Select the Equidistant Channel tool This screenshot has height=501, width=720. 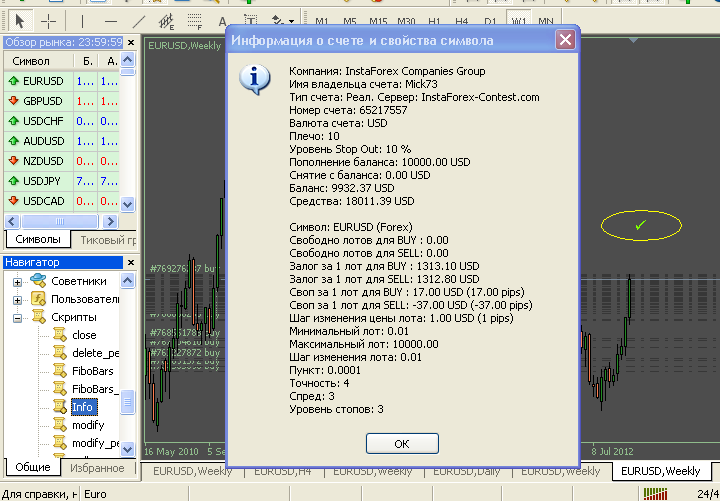click(x=166, y=21)
